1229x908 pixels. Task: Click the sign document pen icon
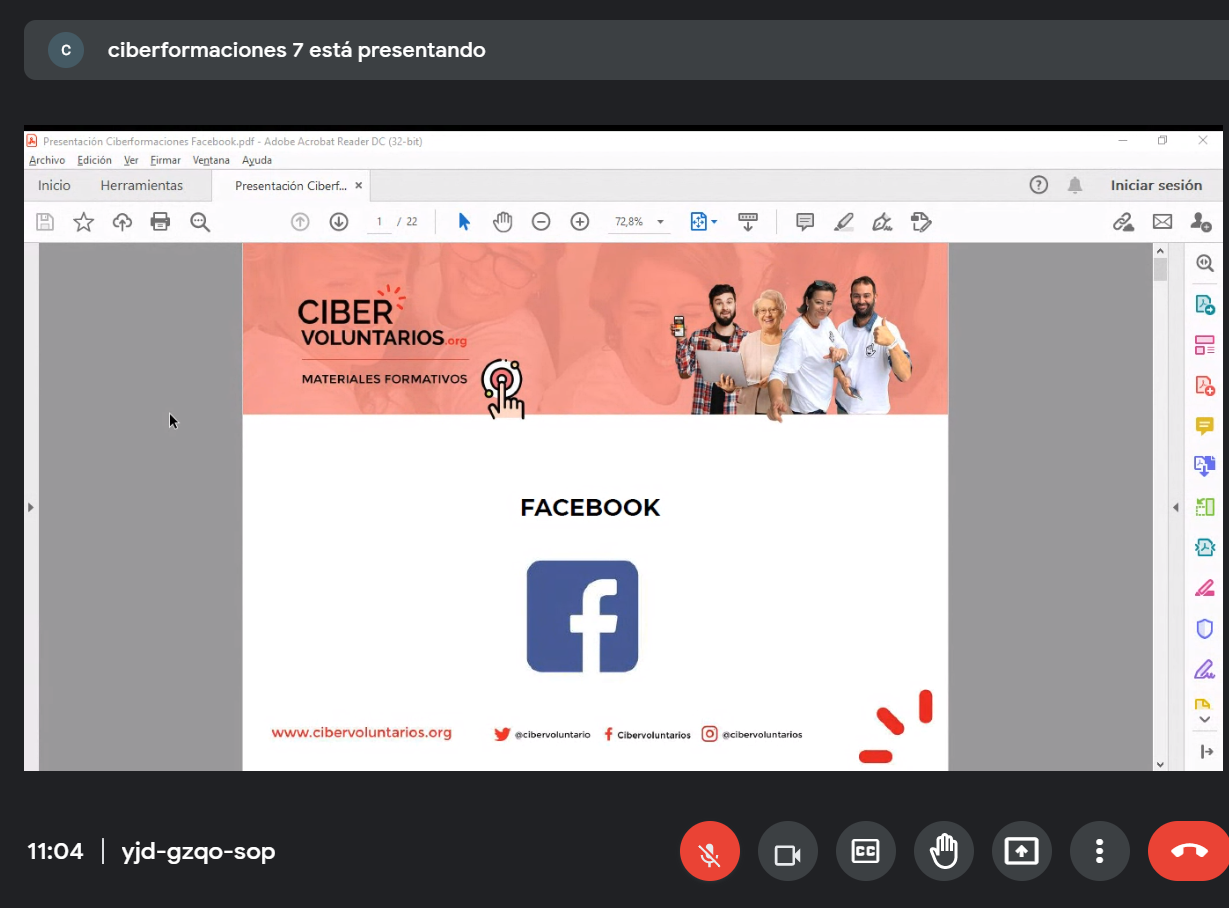pyautogui.click(x=882, y=222)
